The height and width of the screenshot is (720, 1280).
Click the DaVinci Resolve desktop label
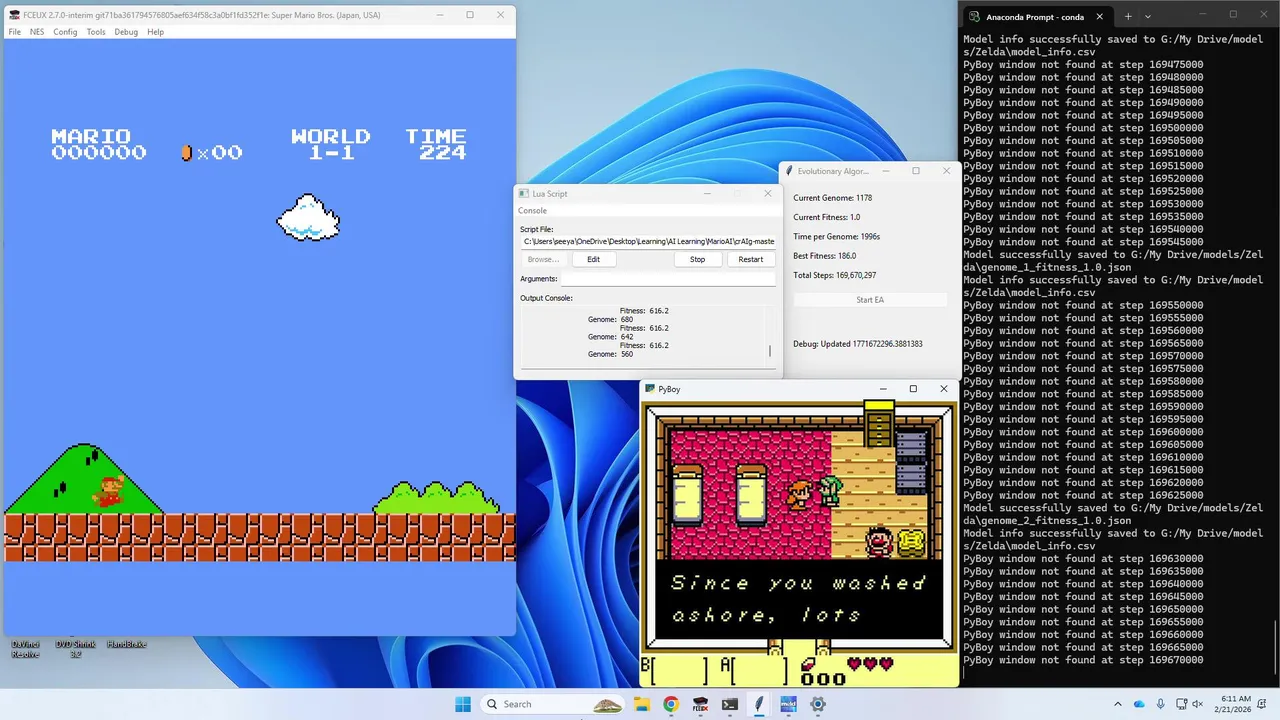26,649
